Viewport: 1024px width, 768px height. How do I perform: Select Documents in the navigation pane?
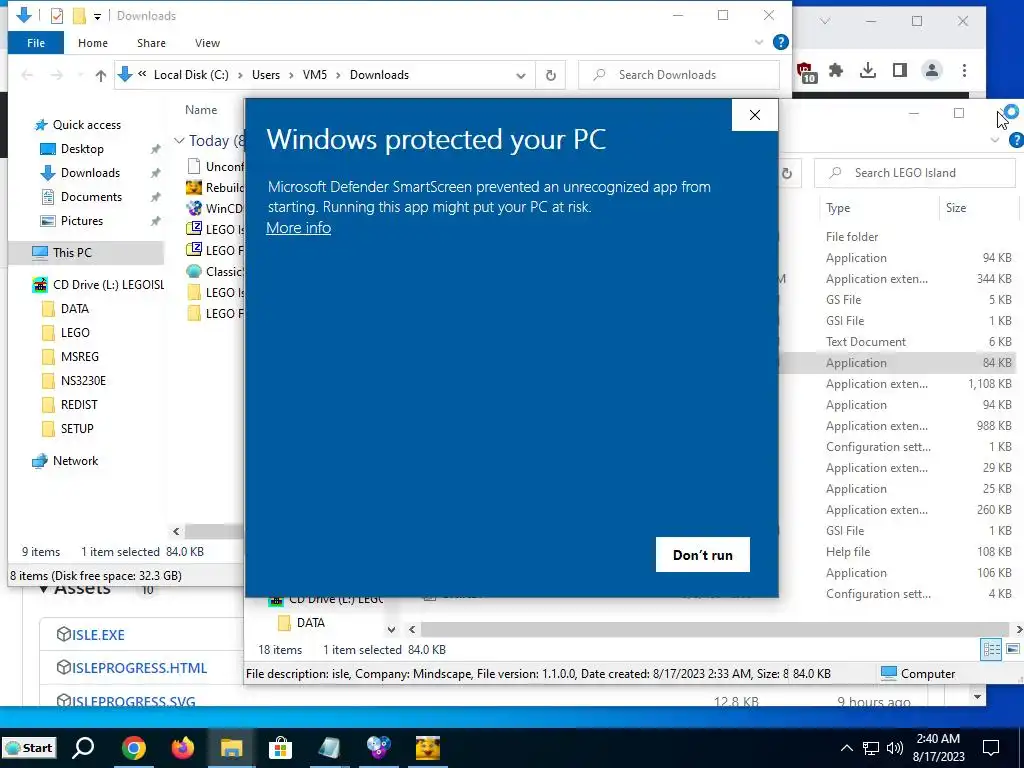(x=91, y=197)
